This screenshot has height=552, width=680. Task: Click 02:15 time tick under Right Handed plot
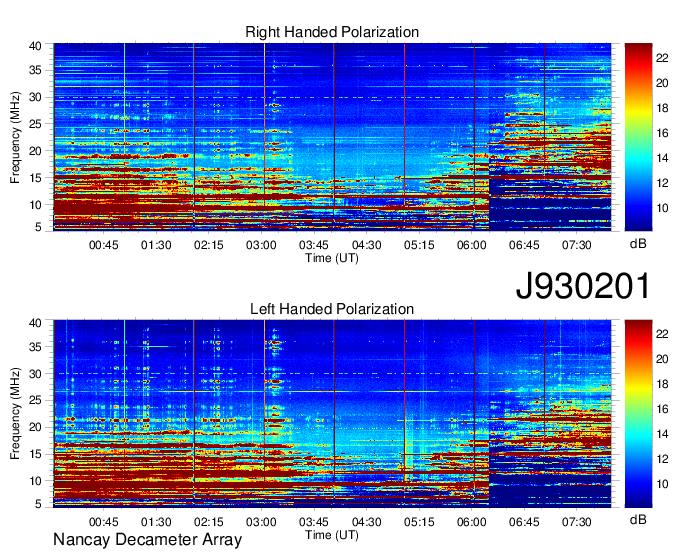pos(209,245)
